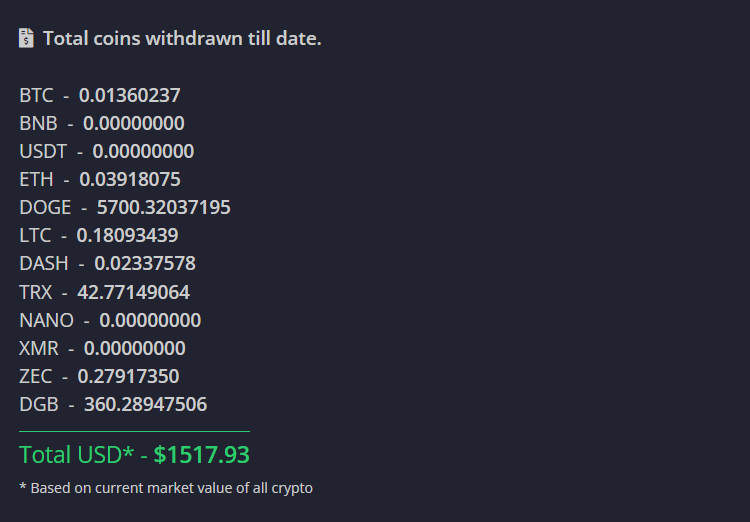Click the LTC value 0.18093439
This screenshot has height=522, width=750.
(x=127, y=236)
